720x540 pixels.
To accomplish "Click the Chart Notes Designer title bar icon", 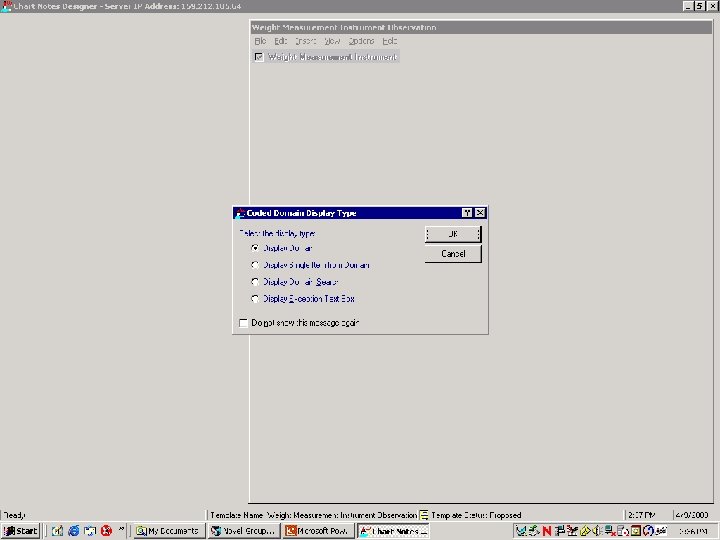I will click(6, 6).
